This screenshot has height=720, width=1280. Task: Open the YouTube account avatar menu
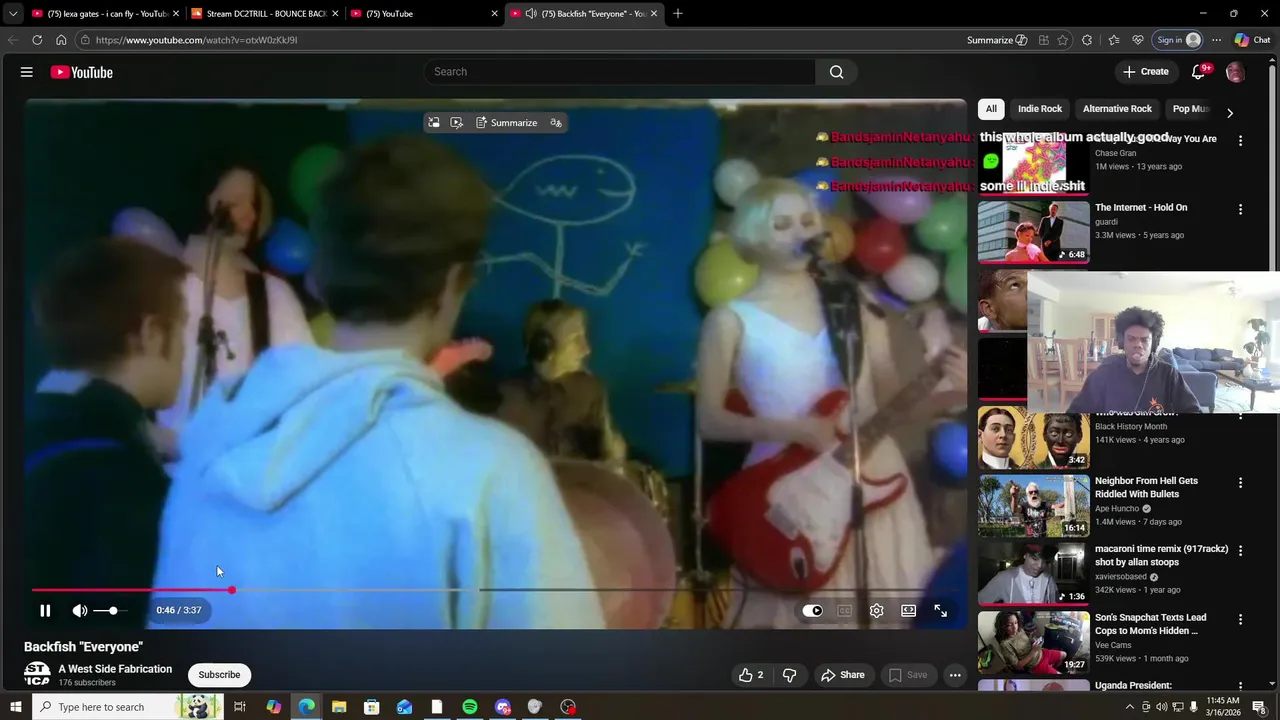(1235, 72)
